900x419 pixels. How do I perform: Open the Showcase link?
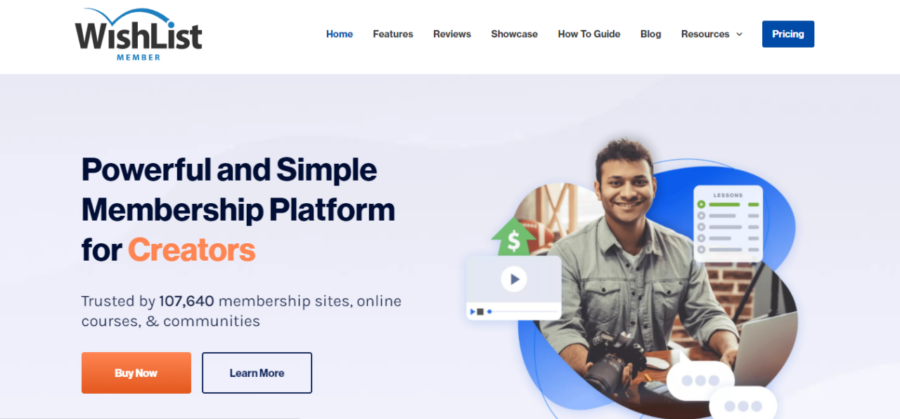pyautogui.click(x=514, y=34)
